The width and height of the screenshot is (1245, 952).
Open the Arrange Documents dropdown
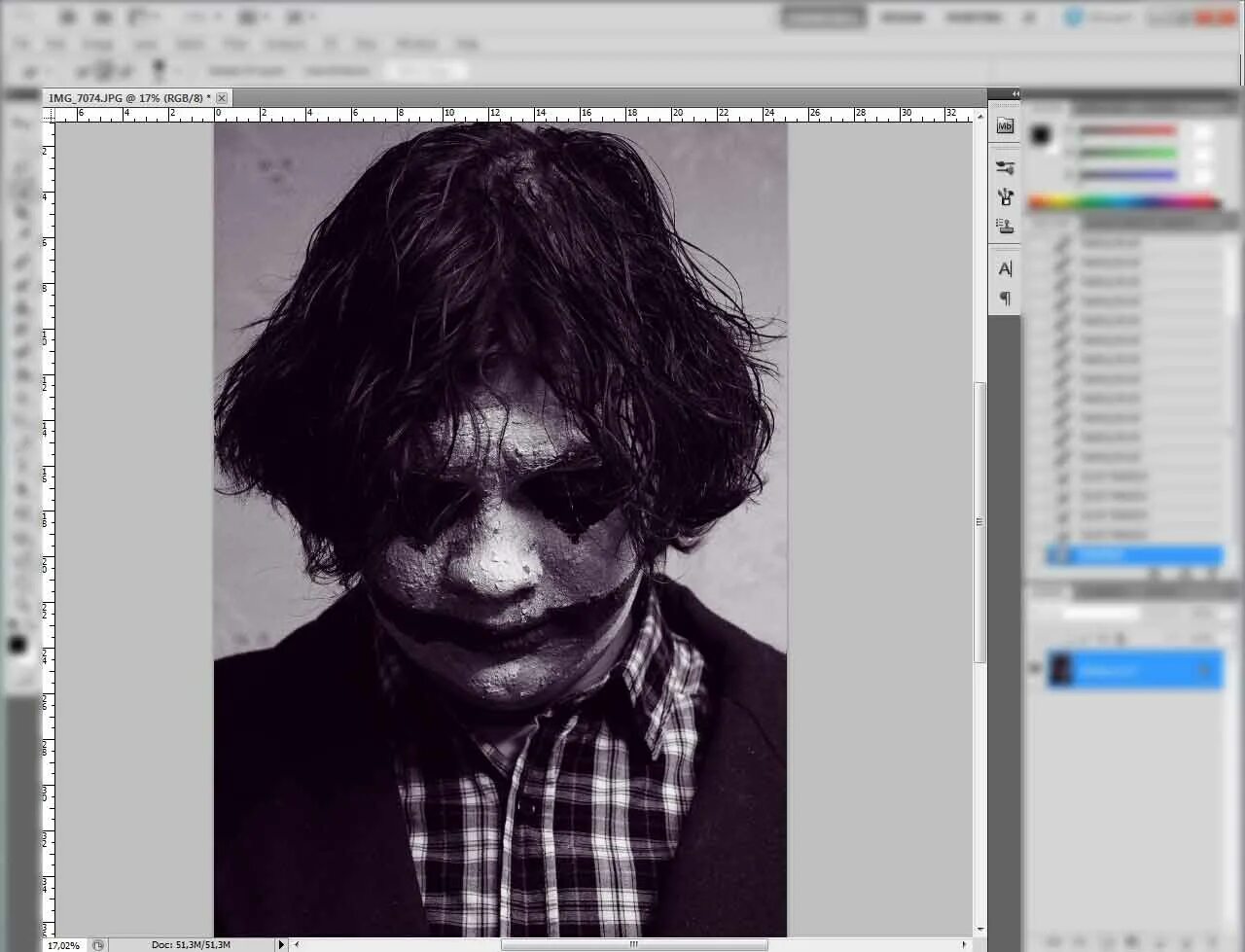click(x=251, y=17)
